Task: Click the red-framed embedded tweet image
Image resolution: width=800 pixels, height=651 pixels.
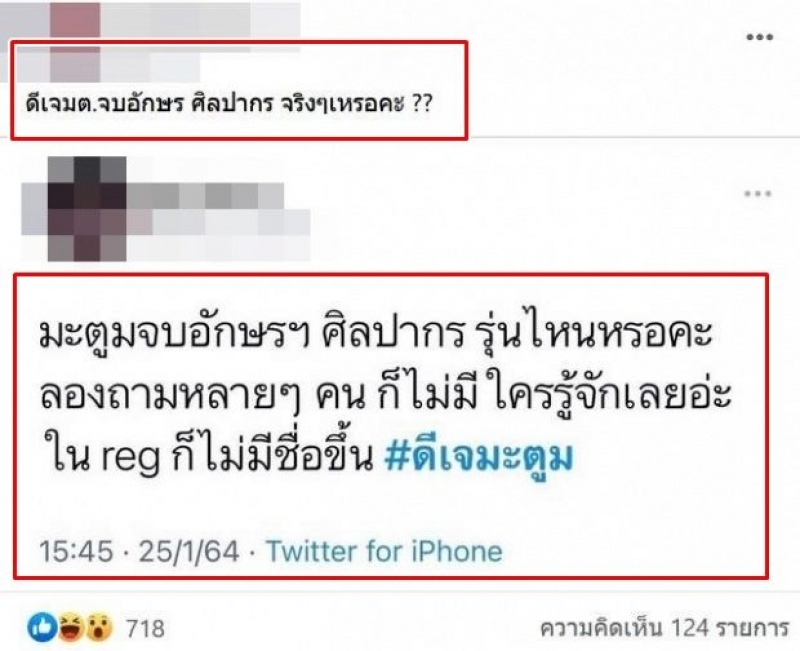Action: (x=391, y=426)
